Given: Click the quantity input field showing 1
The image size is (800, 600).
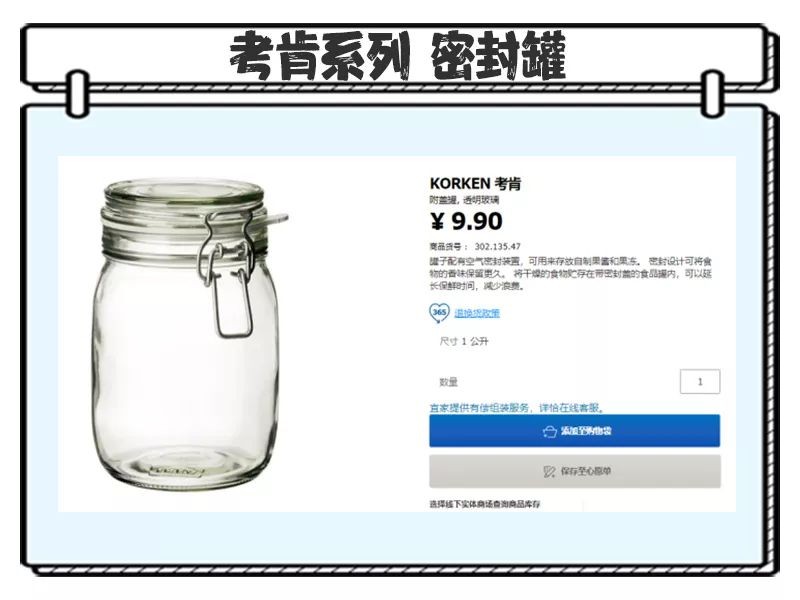Looking at the screenshot, I should pos(700,382).
